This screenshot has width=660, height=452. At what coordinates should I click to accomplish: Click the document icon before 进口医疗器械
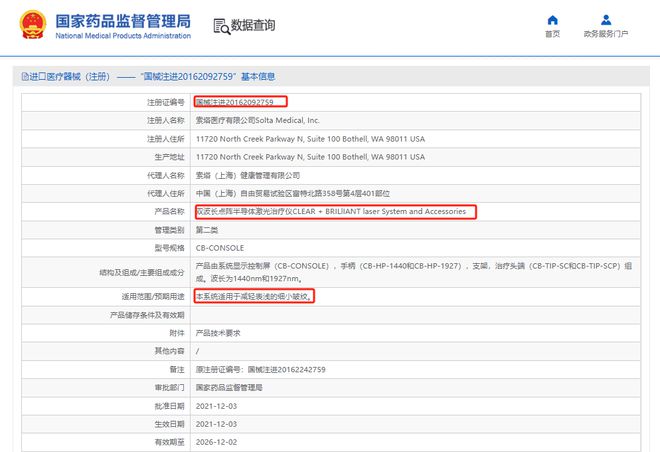click(25, 77)
